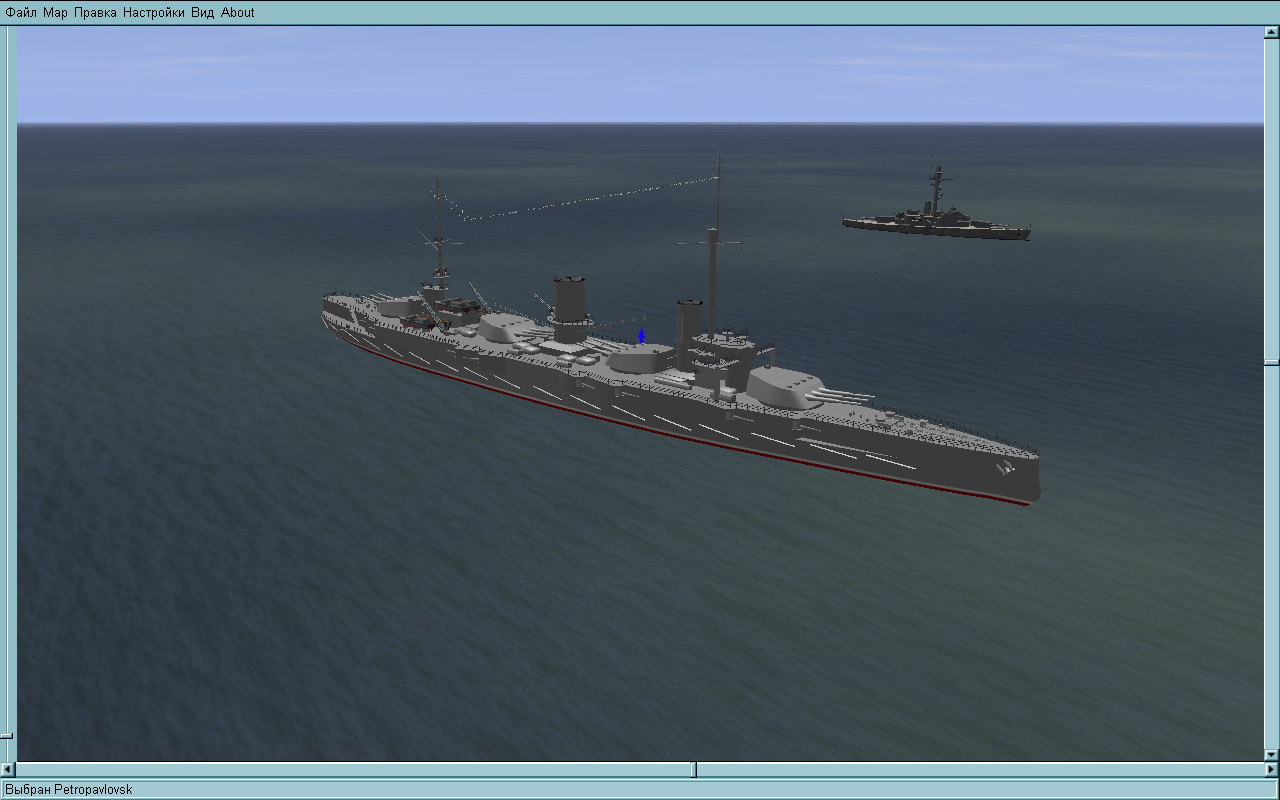The height and width of the screenshot is (800, 1280).
Task: Open the Настройки menu
Action: [154, 12]
